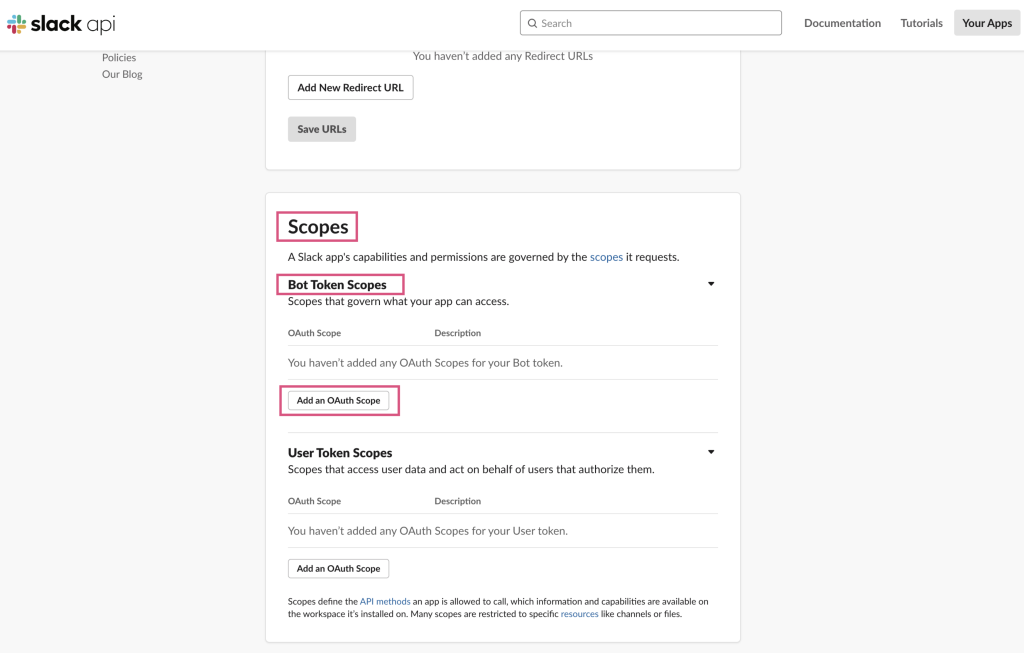The image size is (1024, 653).
Task: Open Policies in the sidebar
Action: pyautogui.click(x=119, y=58)
